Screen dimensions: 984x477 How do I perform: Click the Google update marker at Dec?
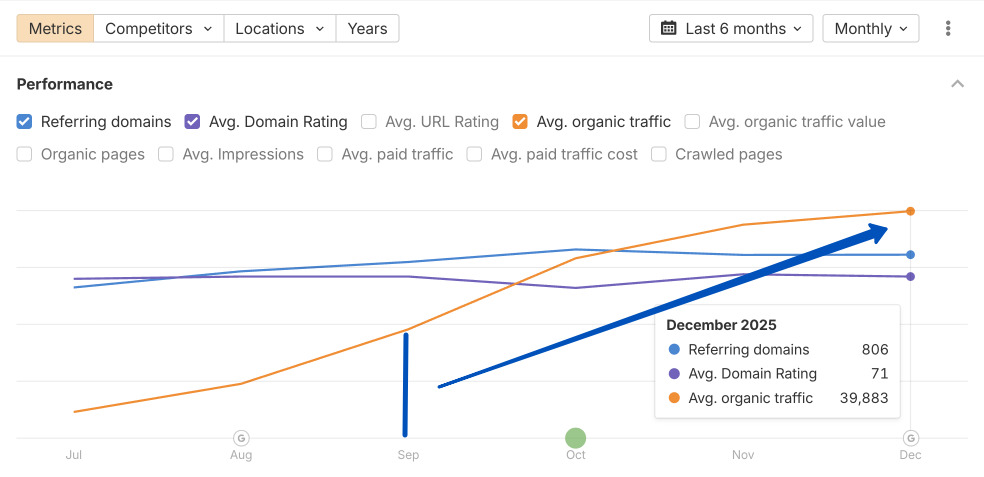pos(910,437)
